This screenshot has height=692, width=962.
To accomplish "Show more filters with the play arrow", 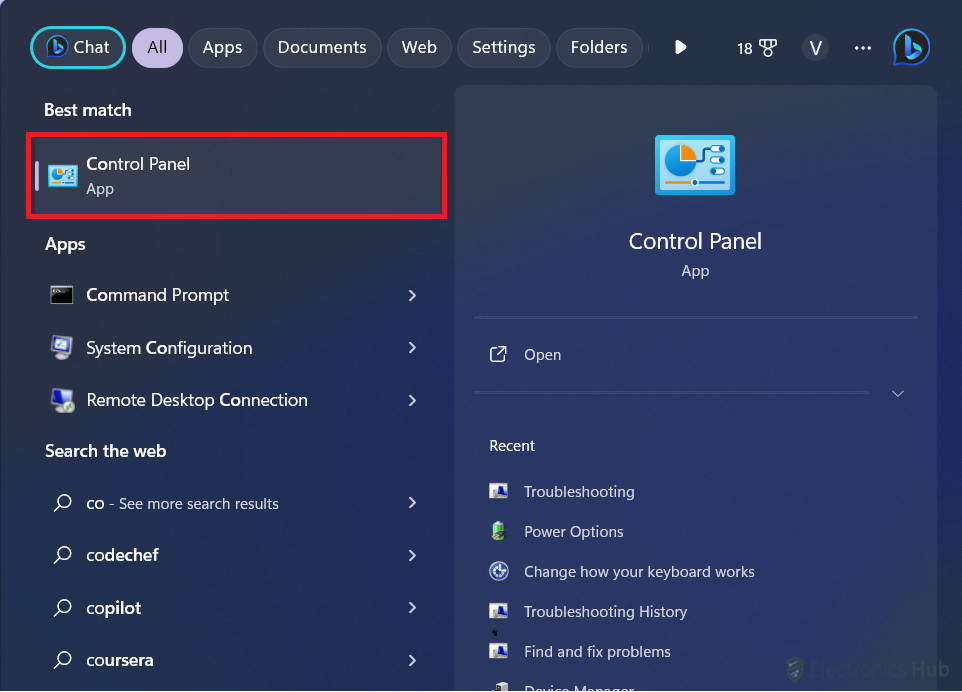I will tap(680, 47).
